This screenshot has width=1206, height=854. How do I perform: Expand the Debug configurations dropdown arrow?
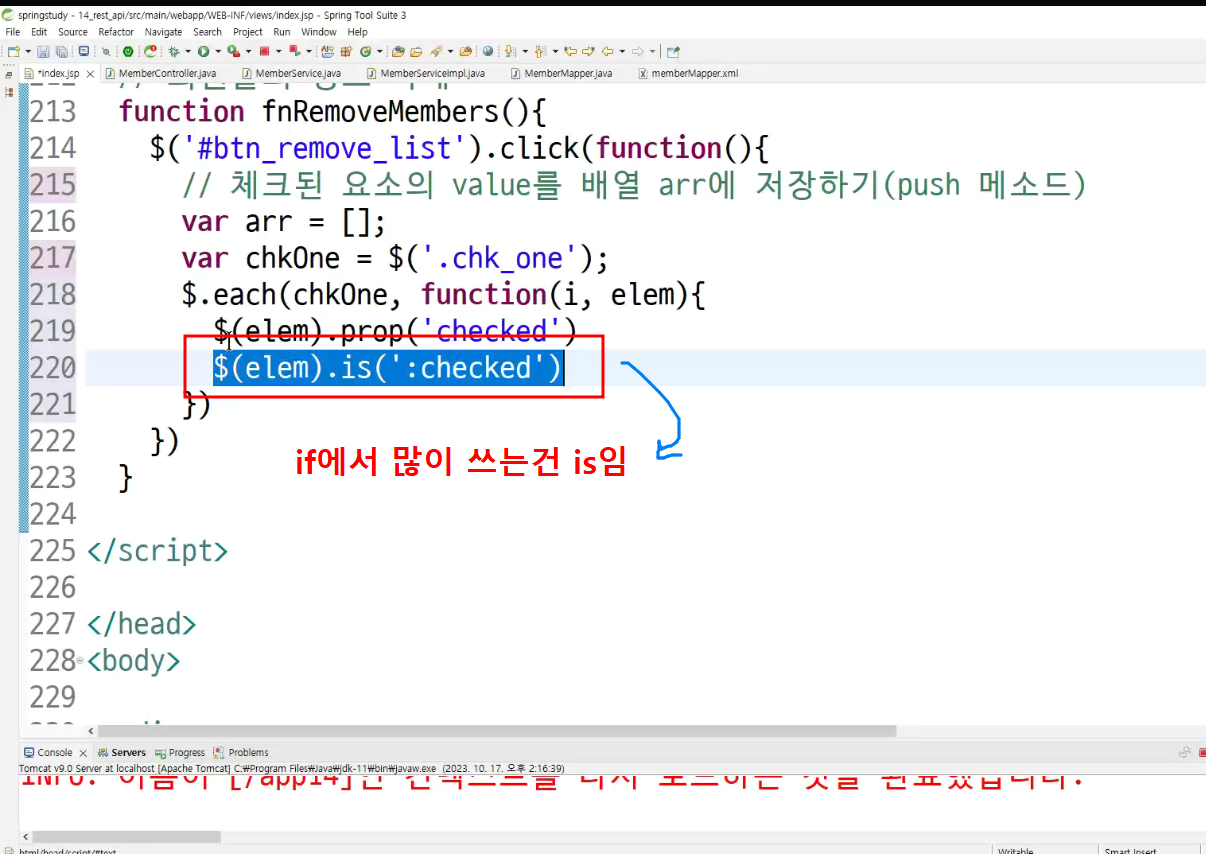187,51
